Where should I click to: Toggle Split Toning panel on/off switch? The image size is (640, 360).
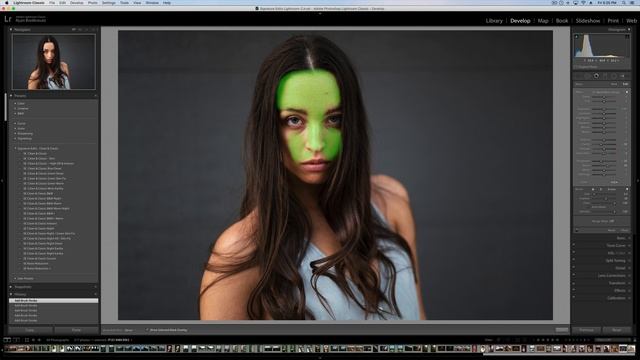574,260
